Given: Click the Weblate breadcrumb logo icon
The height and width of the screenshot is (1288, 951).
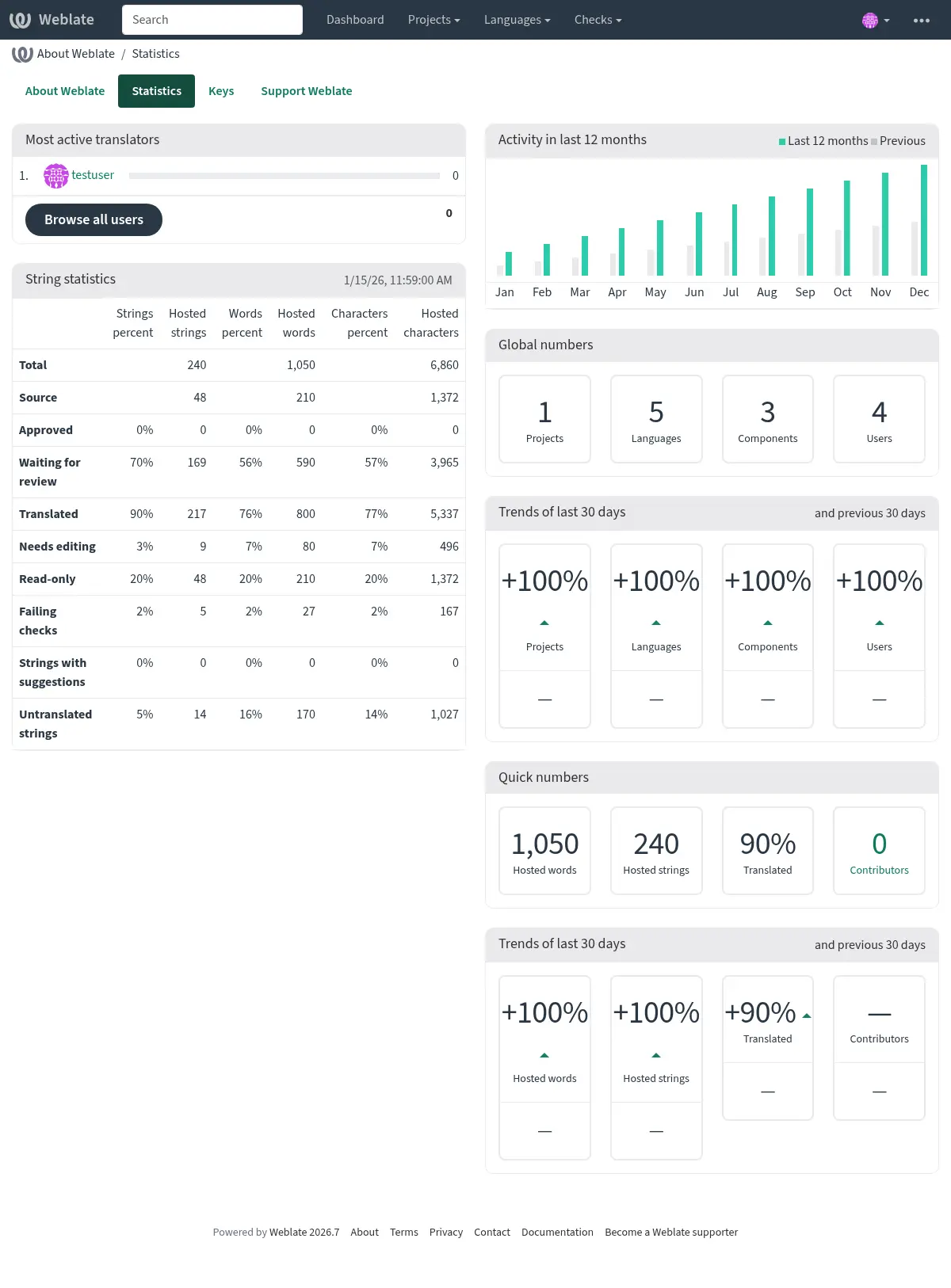Looking at the screenshot, I should coord(22,54).
